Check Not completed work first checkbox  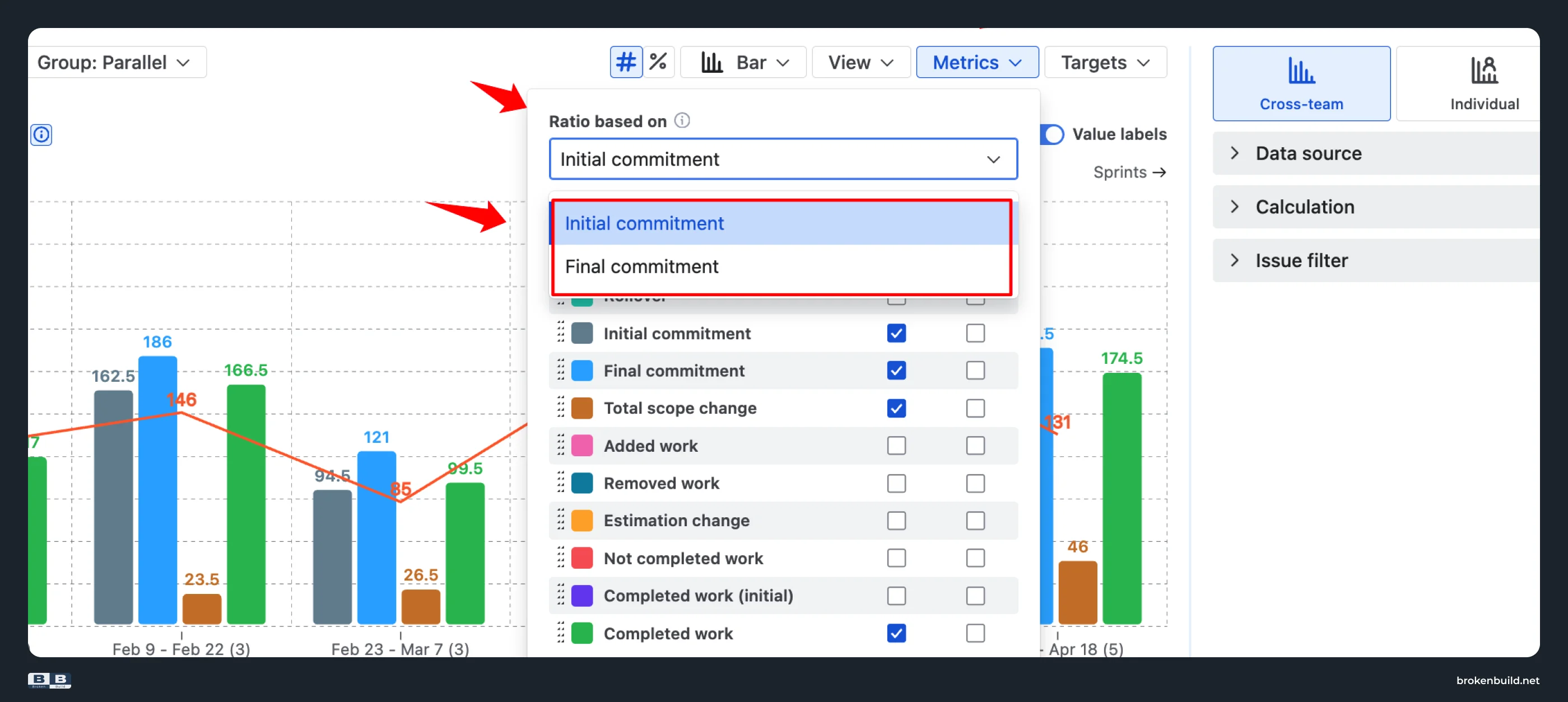(896, 558)
